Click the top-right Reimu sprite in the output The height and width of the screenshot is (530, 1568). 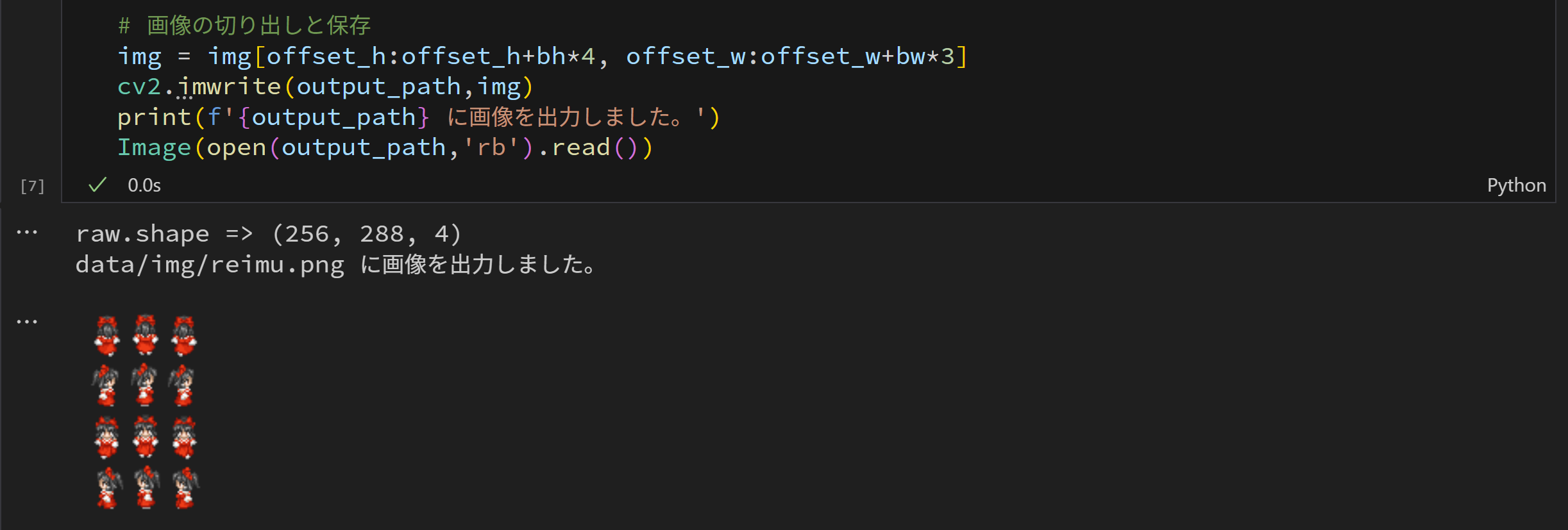coord(184,335)
